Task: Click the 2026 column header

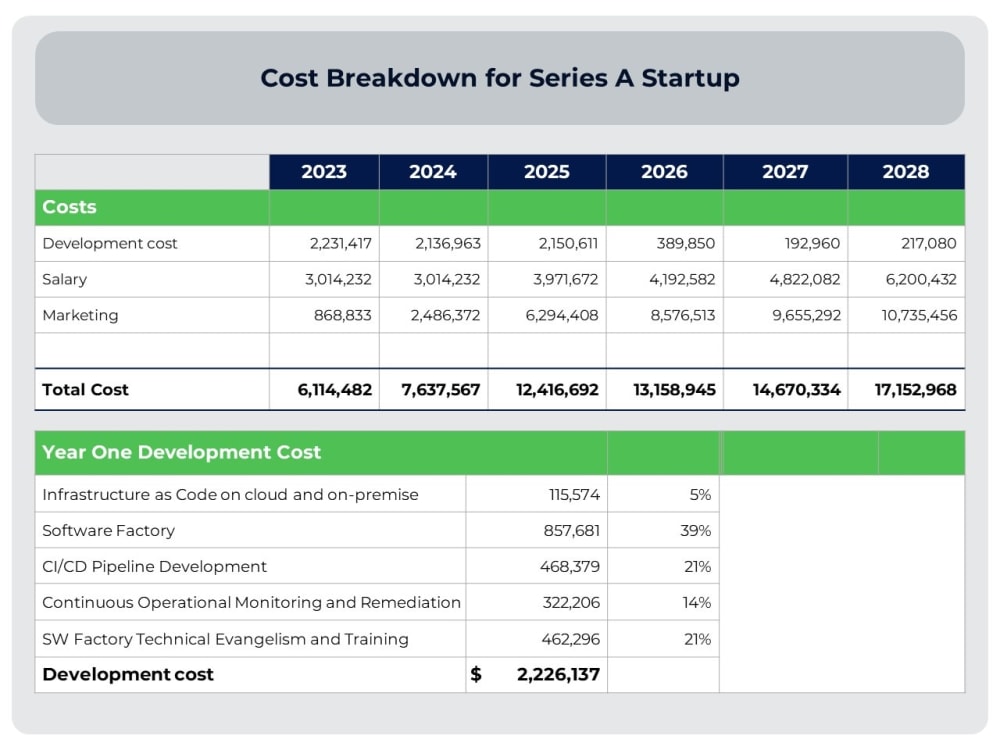Action: [x=665, y=171]
